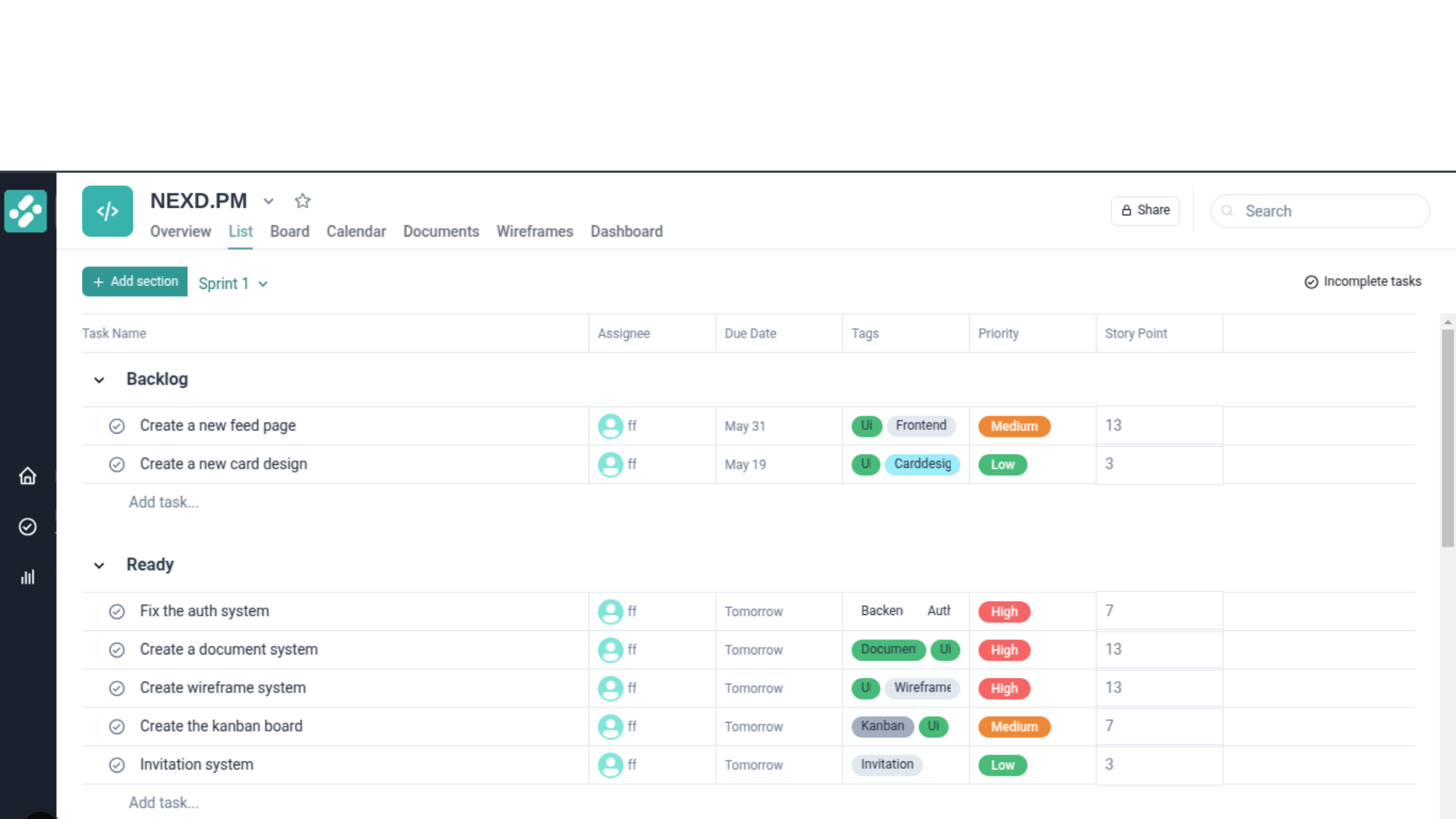Click the May 31 due date
This screenshot has width=1456, height=819.
[x=745, y=426]
